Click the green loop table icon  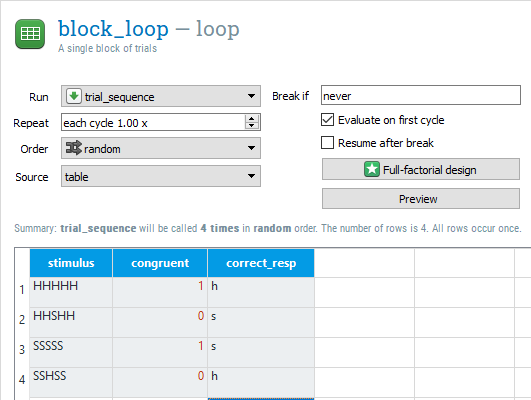[30, 34]
